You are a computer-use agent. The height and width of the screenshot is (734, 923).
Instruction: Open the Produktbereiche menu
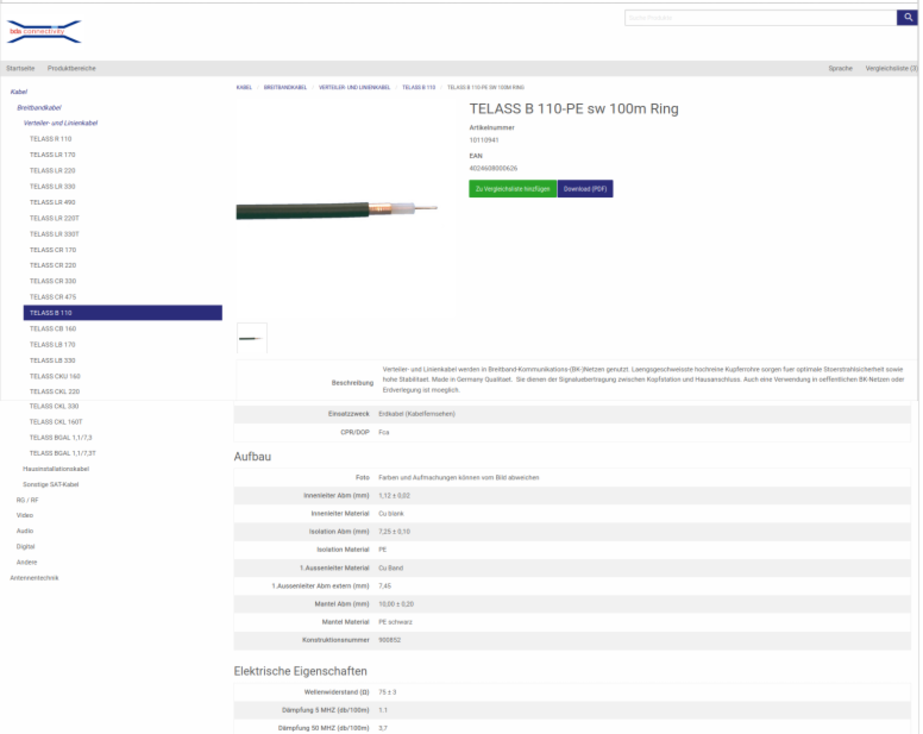click(72, 68)
